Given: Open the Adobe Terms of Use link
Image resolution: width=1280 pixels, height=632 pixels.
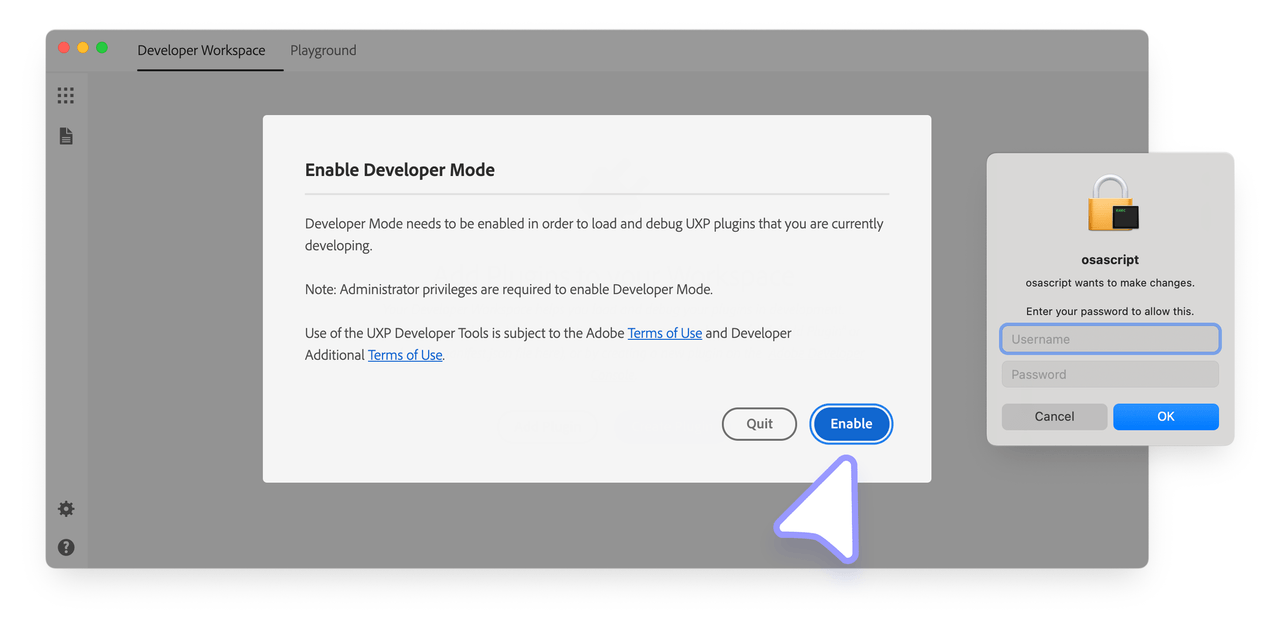Looking at the screenshot, I should pos(664,333).
